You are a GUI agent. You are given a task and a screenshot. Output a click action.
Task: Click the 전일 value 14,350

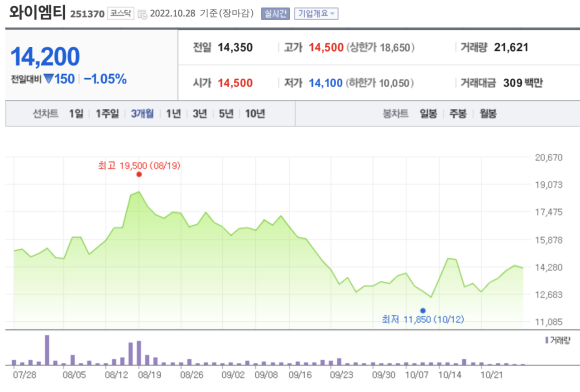[x=235, y=47]
